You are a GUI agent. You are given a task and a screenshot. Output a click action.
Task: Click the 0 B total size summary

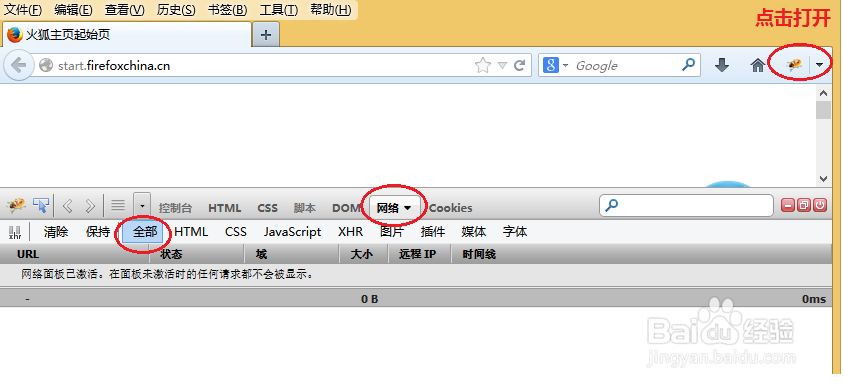coord(369,299)
